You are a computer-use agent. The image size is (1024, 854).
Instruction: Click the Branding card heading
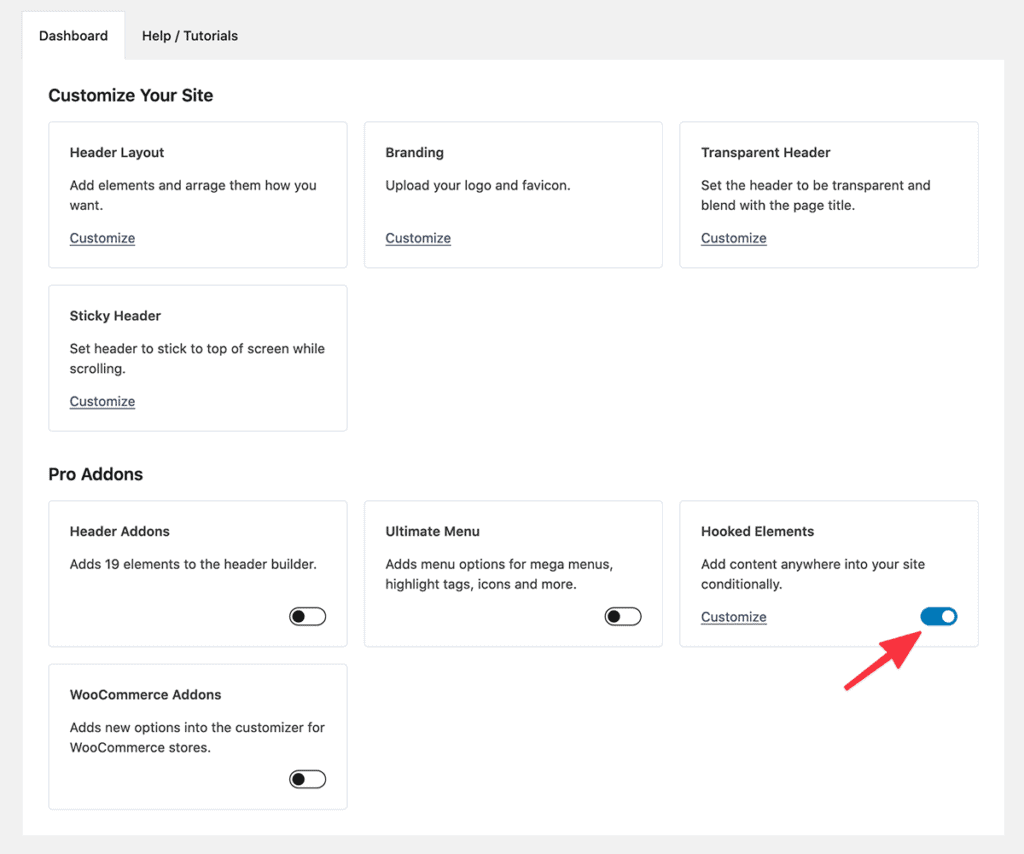(414, 152)
